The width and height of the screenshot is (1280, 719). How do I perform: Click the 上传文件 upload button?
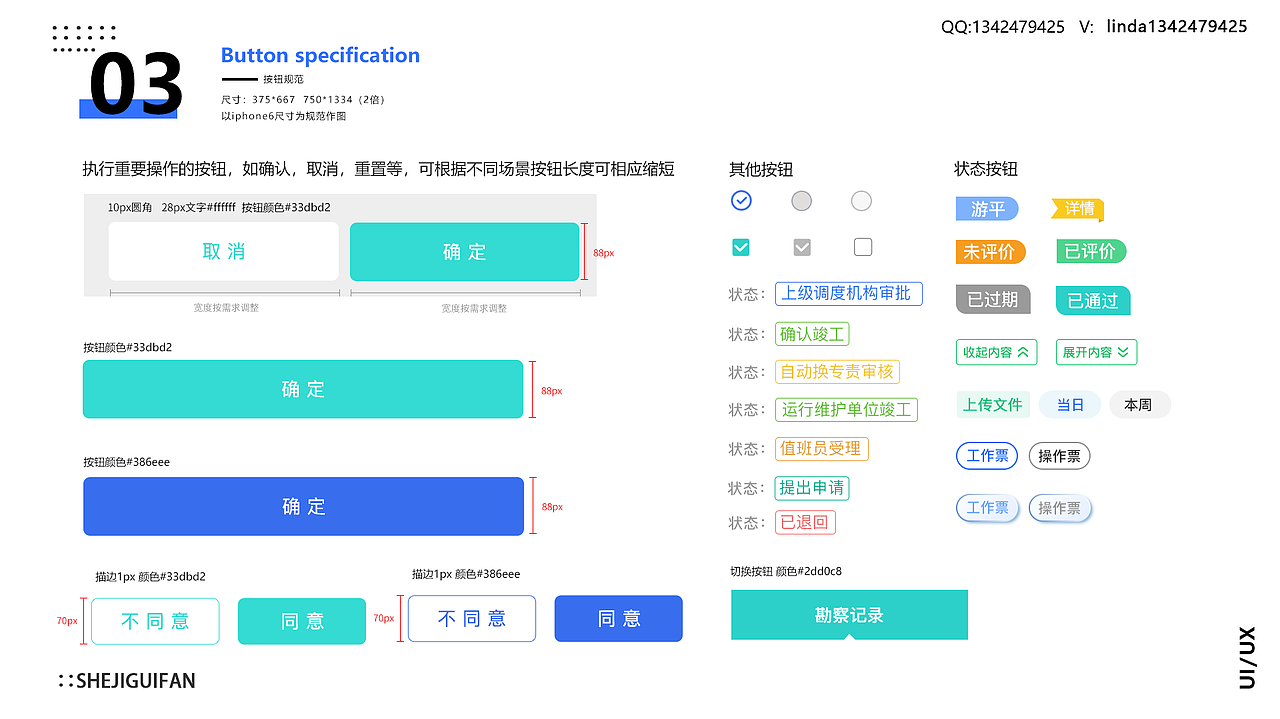pyautogui.click(x=992, y=405)
